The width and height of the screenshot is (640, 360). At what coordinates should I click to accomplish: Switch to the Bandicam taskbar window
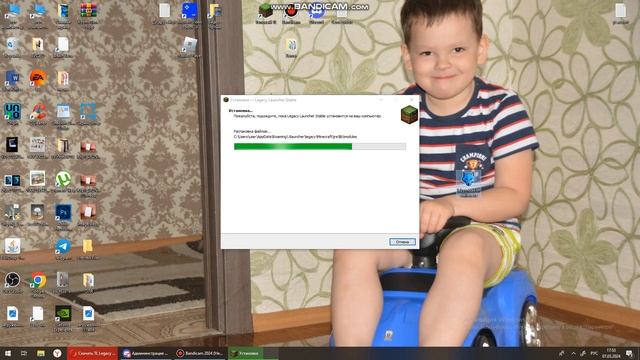click(x=200, y=353)
